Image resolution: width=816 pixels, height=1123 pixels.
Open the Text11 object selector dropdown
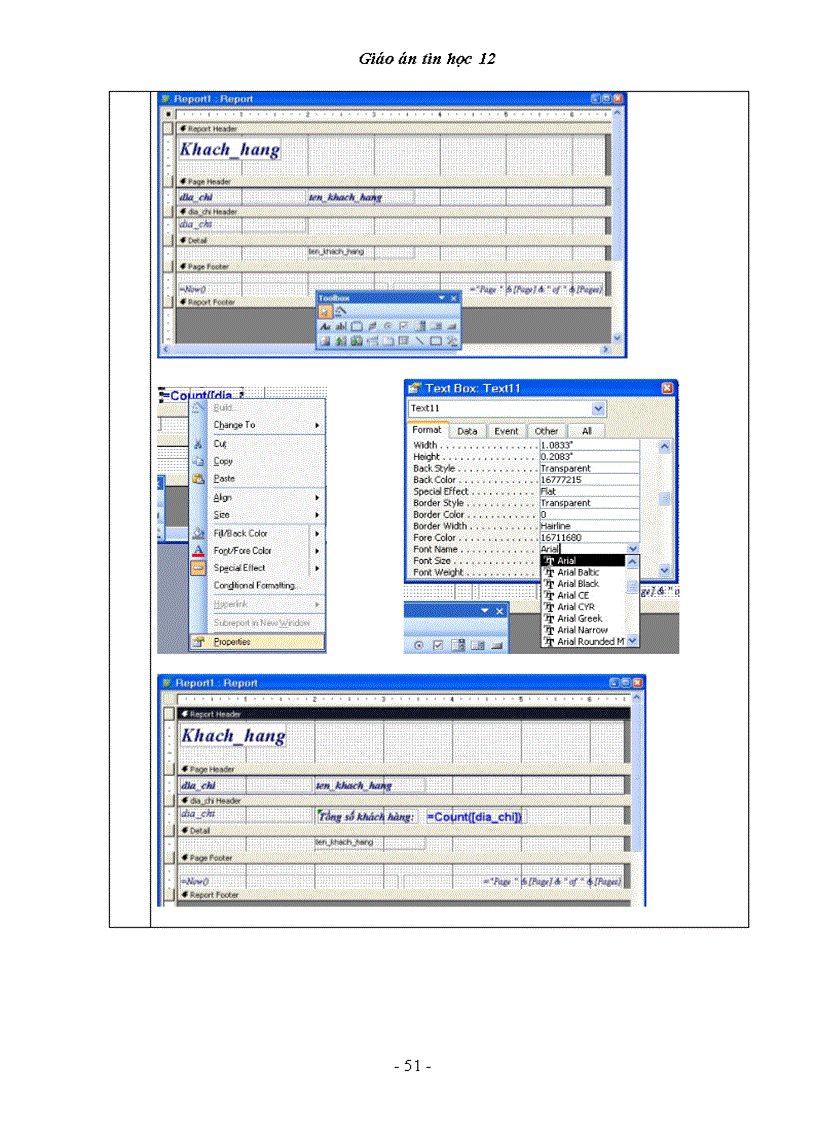[598, 409]
